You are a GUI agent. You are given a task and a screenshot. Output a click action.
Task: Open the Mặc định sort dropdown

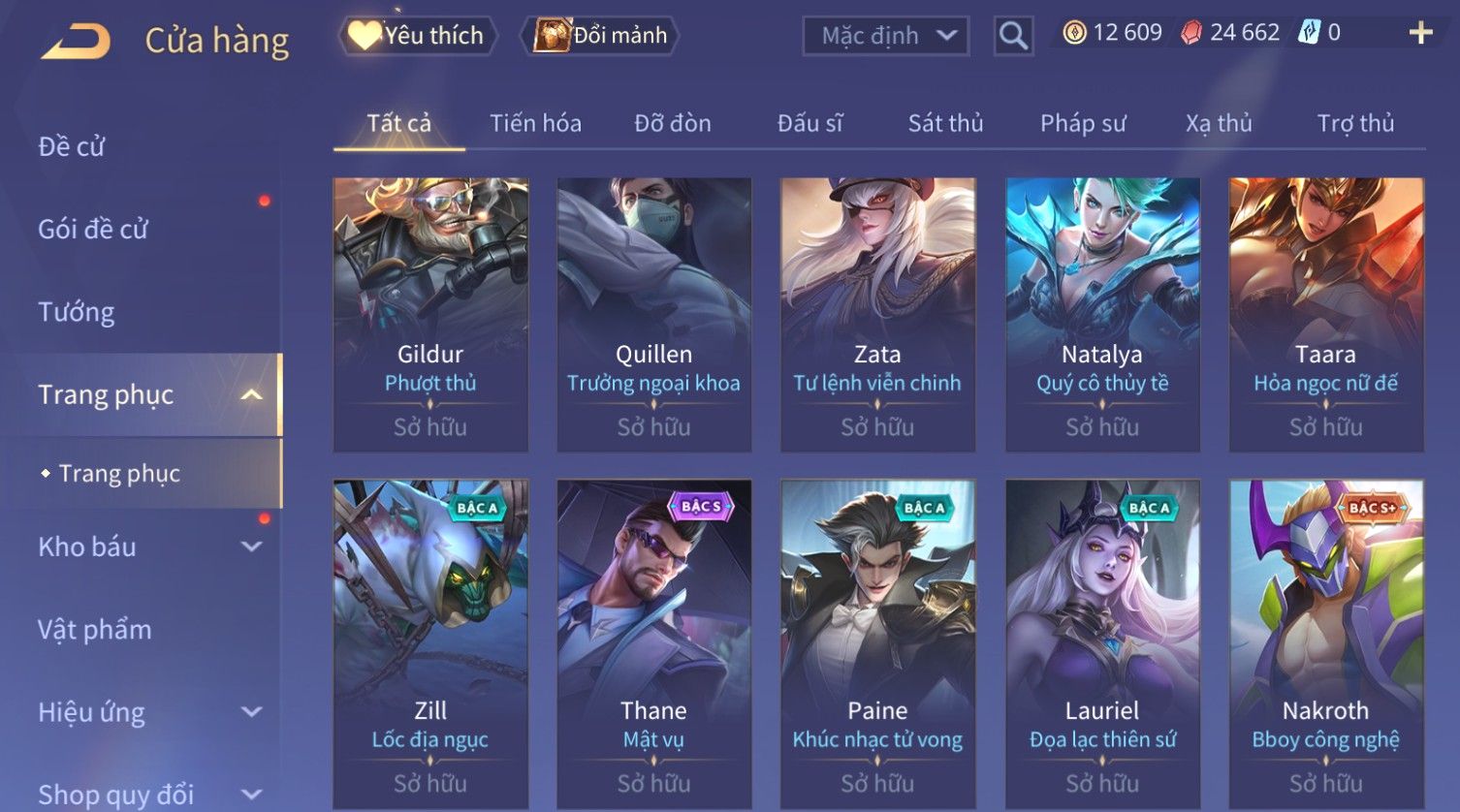886,36
